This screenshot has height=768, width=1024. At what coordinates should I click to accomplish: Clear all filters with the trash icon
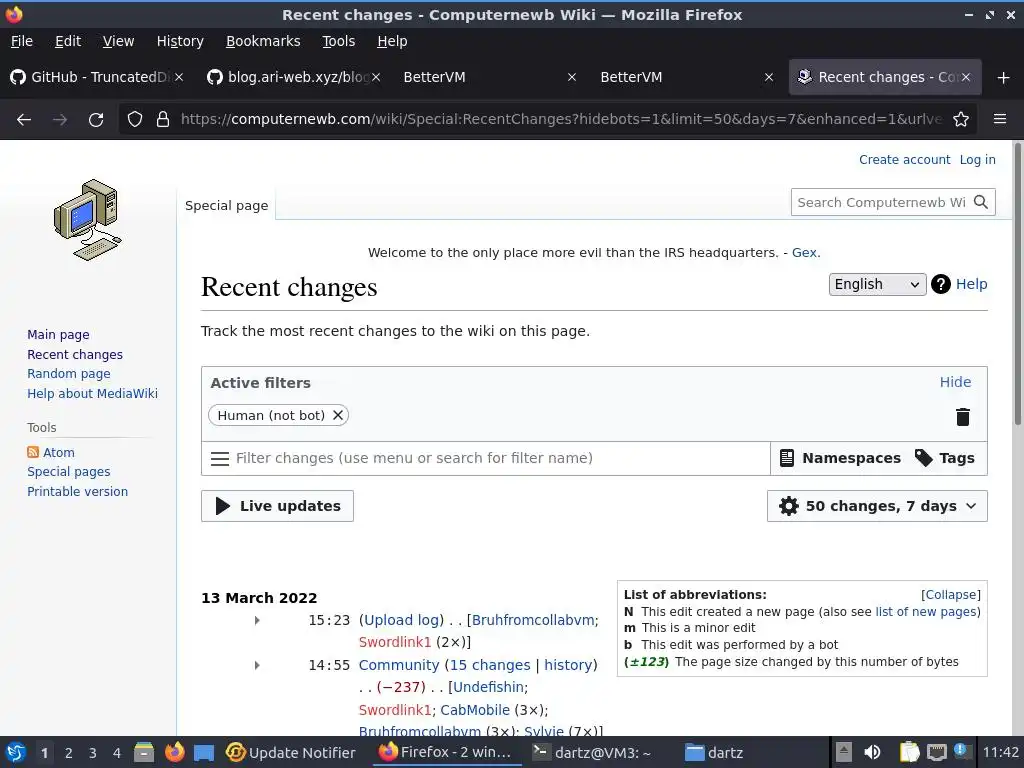pyautogui.click(x=963, y=417)
